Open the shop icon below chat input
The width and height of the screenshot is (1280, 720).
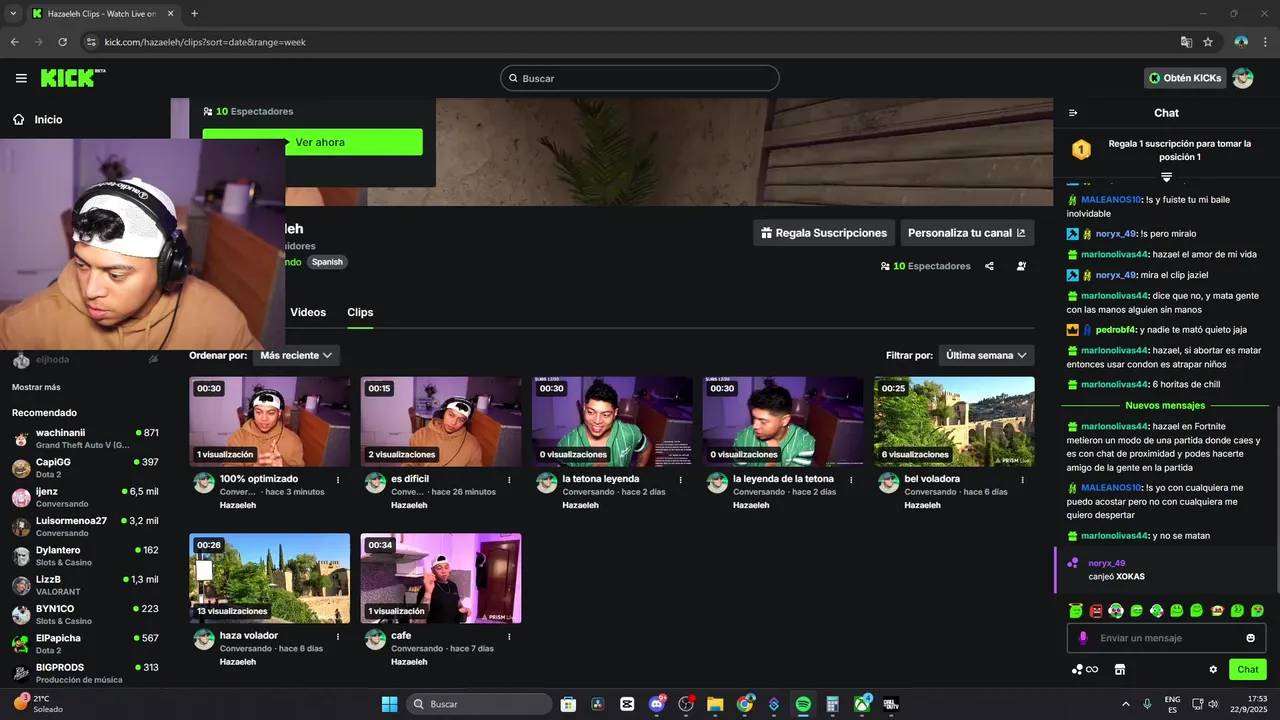pos(1120,669)
